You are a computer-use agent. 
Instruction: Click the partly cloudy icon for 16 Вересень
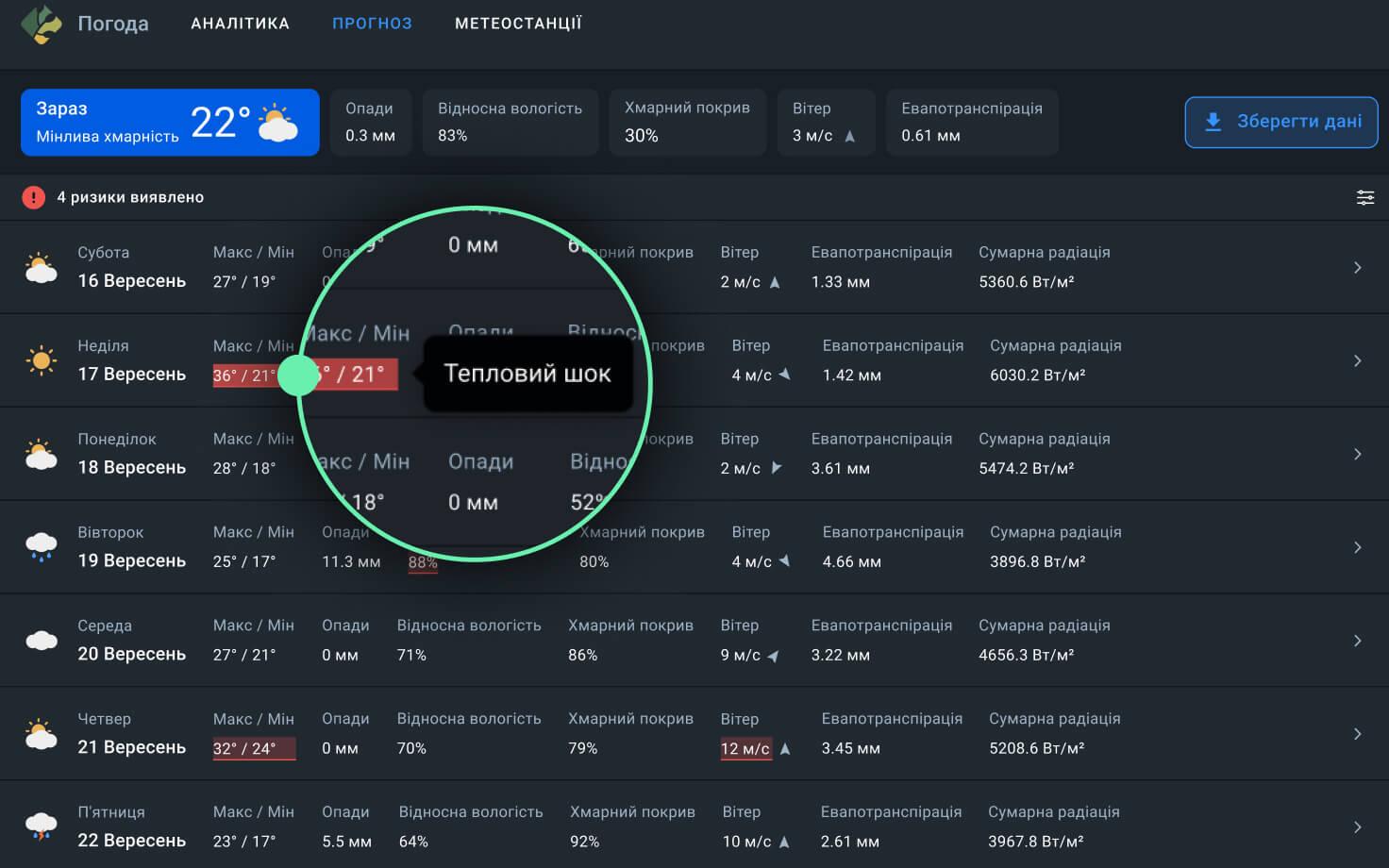coord(41,268)
